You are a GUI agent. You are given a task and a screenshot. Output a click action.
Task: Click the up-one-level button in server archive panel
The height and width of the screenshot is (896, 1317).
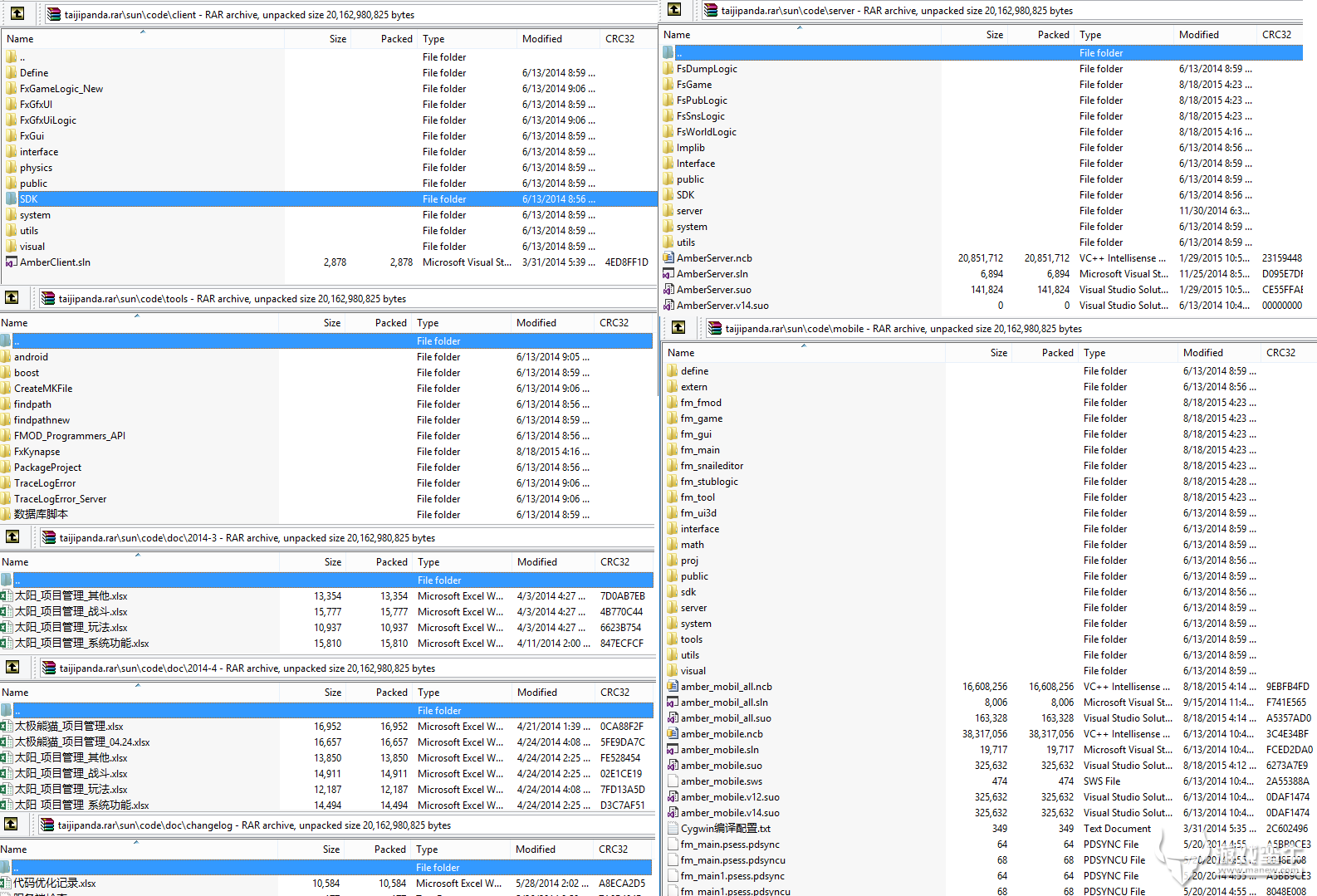click(674, 9)
